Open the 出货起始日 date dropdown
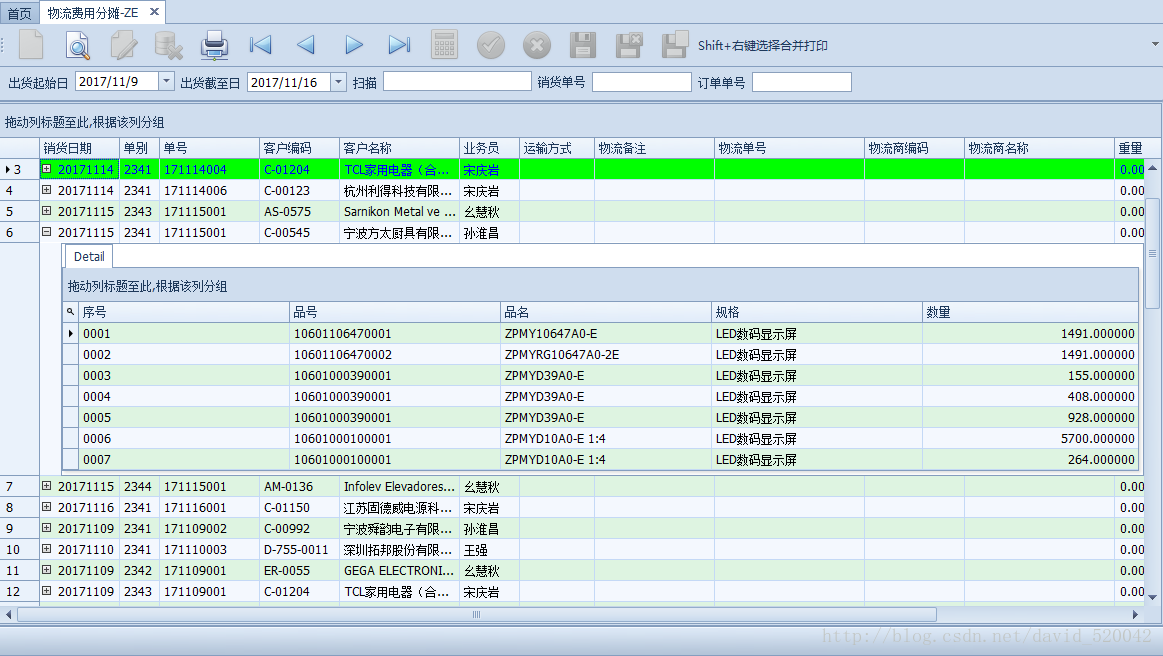The width and height of the screenshot is (1163, 656). 167,81
